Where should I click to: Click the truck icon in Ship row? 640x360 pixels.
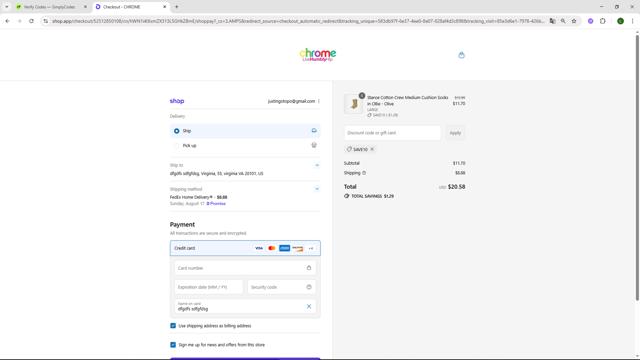click(x=314, y=131)
